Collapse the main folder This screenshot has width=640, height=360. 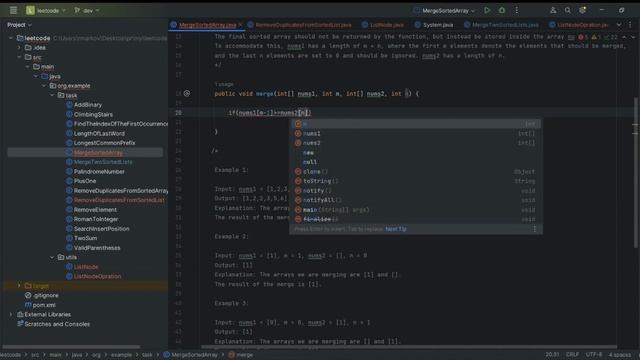coord(27,67)
